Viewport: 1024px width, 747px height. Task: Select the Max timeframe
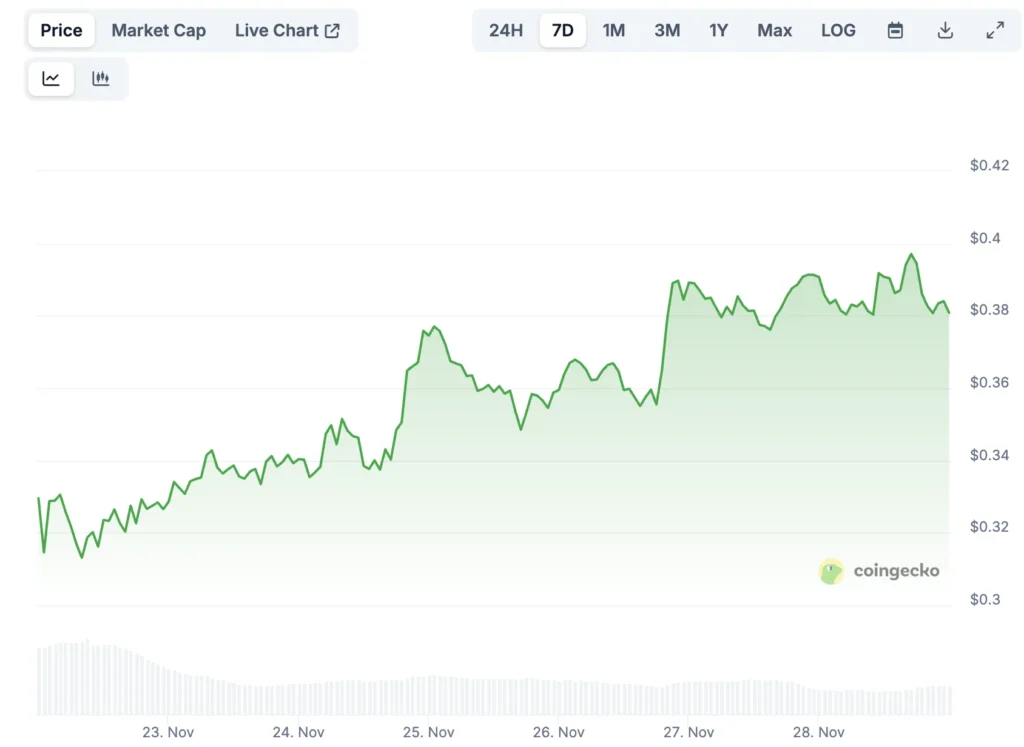pyautogui.click(x=774, y=30)
